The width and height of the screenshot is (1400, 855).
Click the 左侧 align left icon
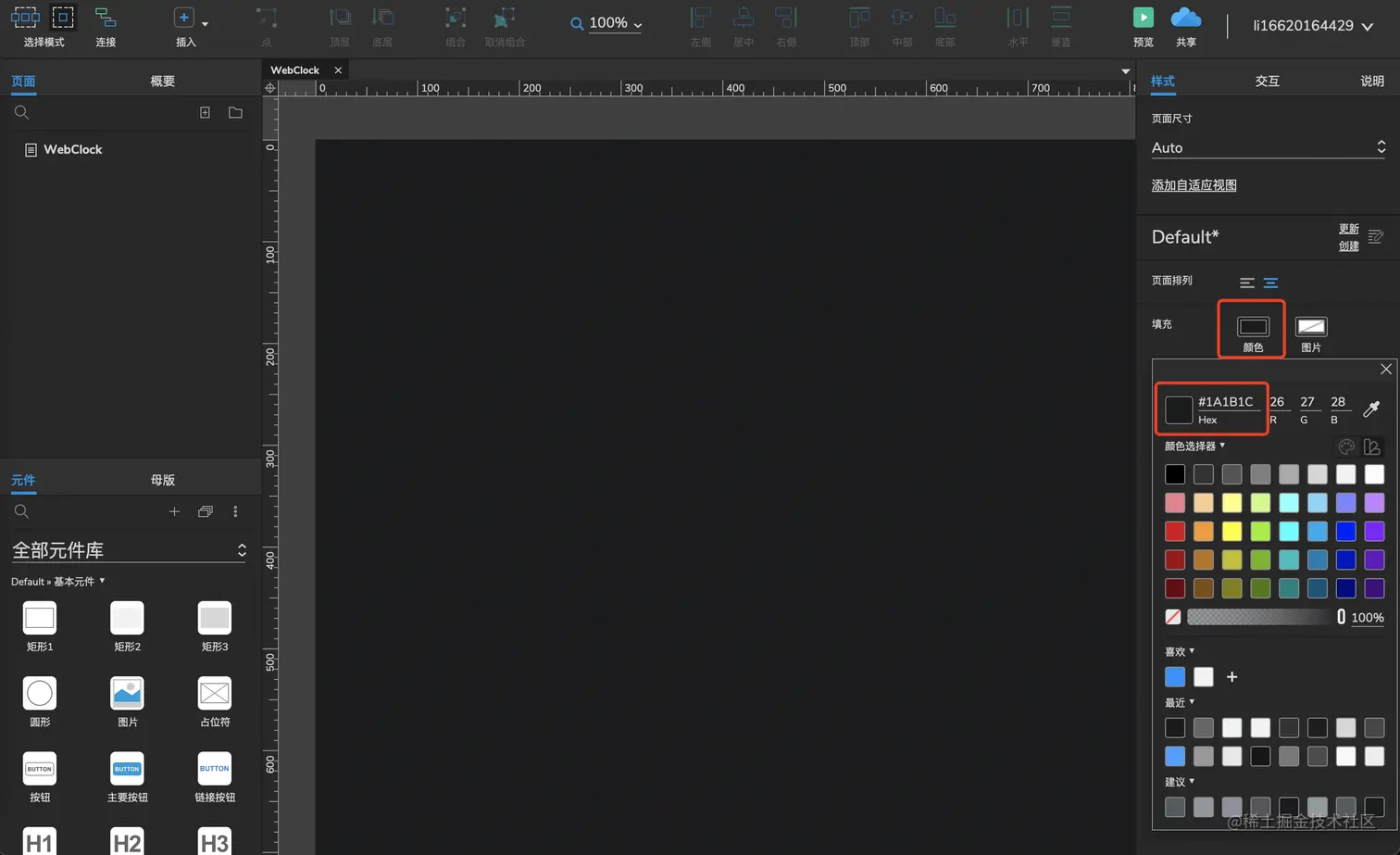point(701,18)
